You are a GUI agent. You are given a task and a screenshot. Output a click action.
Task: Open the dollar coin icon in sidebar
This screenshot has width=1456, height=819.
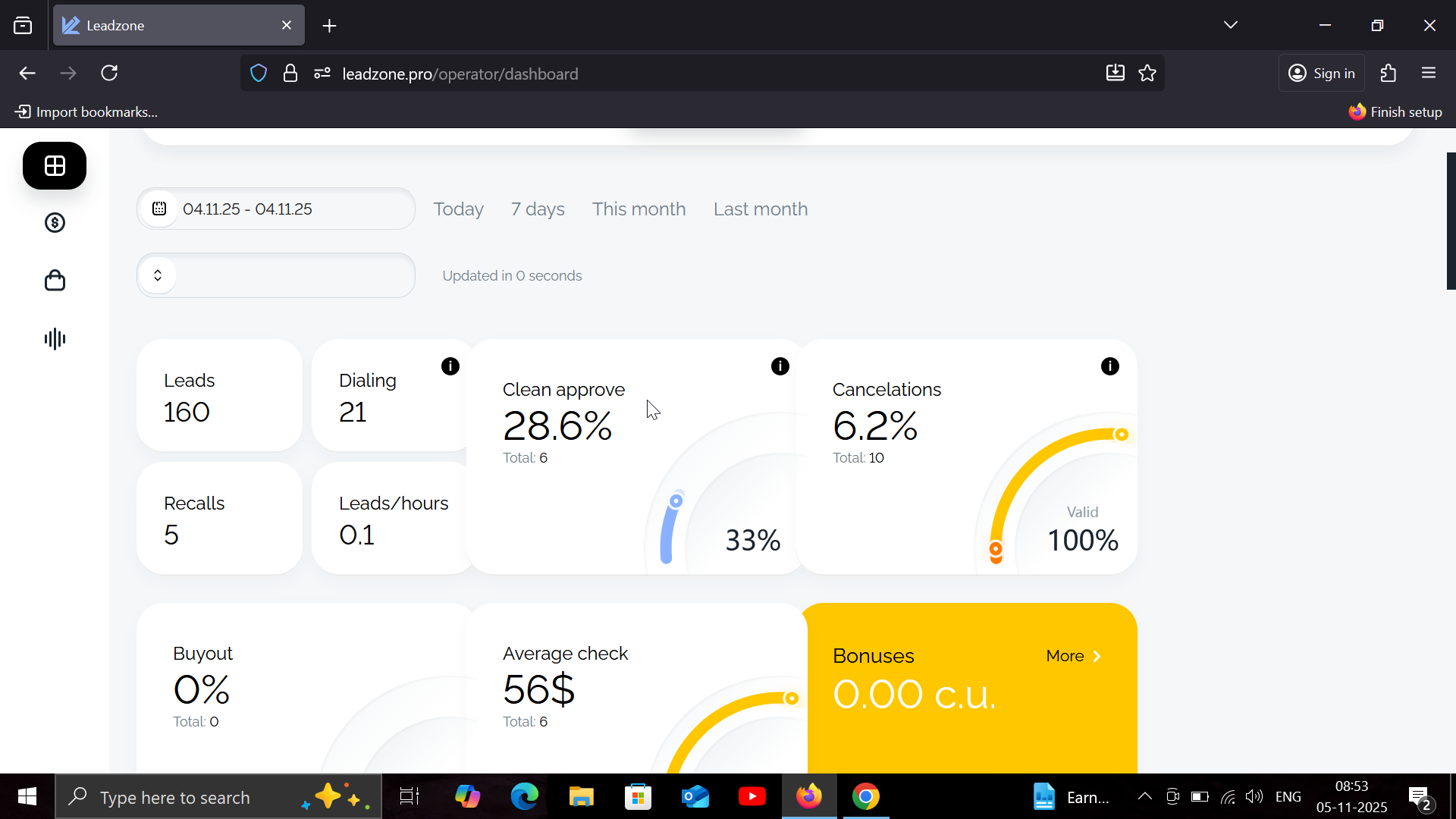(55, 223)
